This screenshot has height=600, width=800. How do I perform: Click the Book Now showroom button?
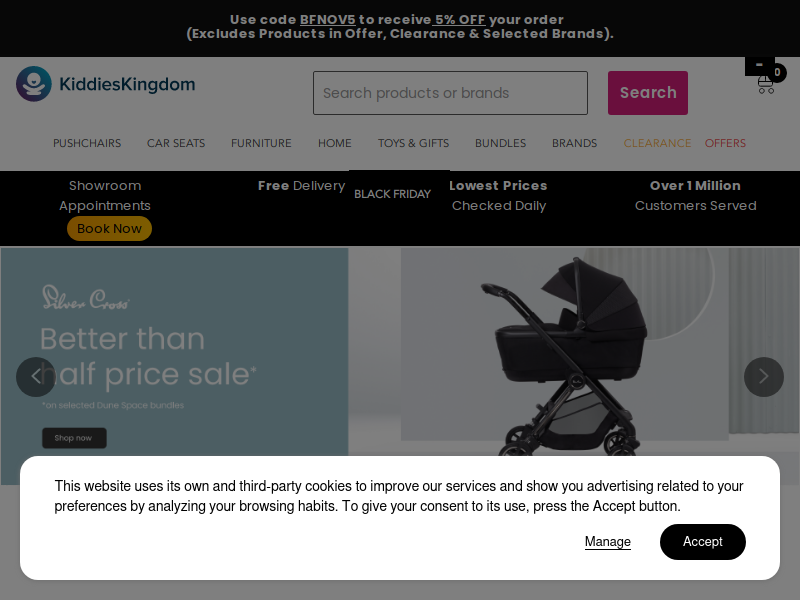pos(109,229)
